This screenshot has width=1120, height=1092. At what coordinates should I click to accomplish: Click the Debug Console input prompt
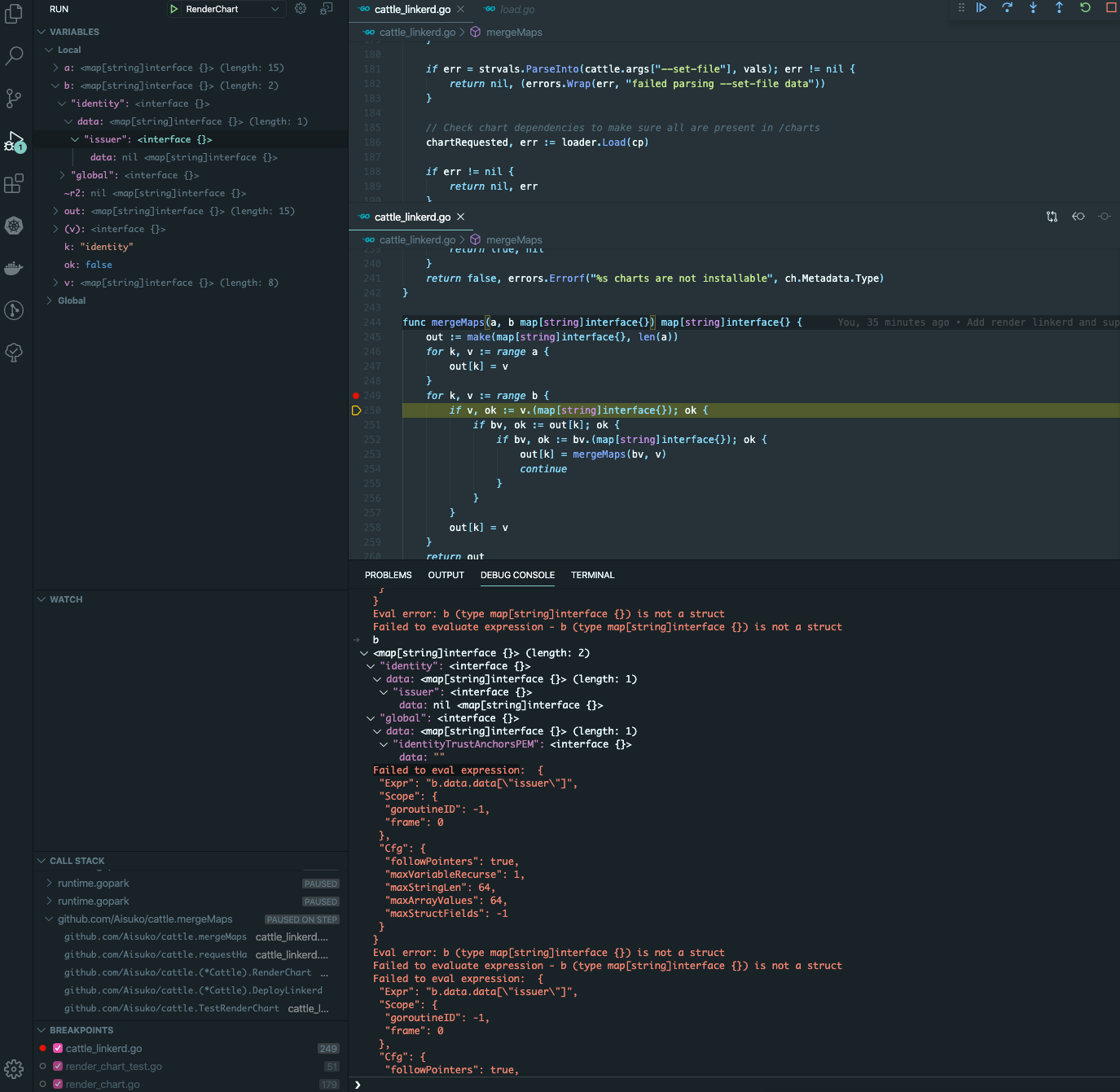click(570, 1084)
